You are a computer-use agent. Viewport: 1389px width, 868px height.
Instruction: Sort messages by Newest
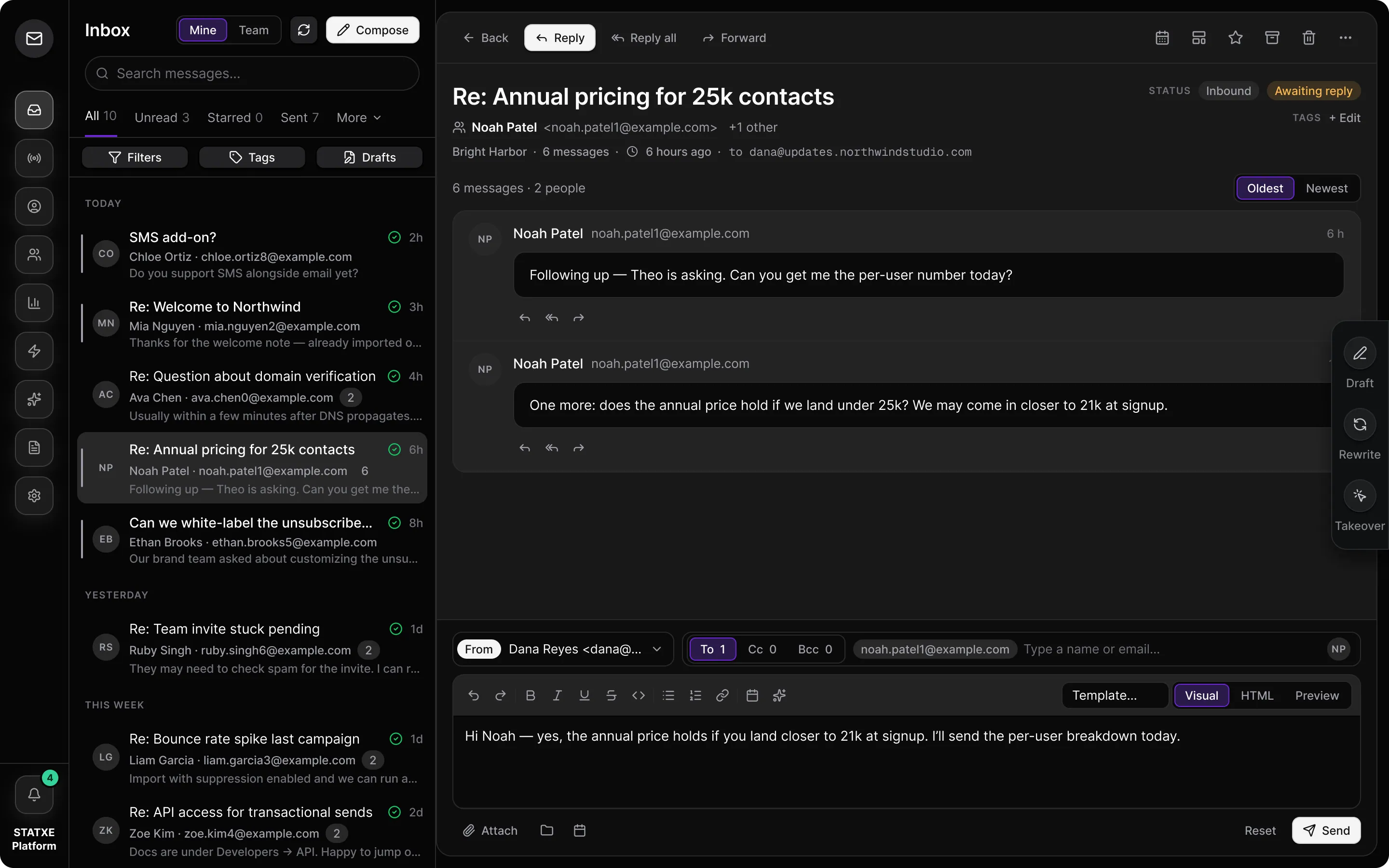point(1326,188)
